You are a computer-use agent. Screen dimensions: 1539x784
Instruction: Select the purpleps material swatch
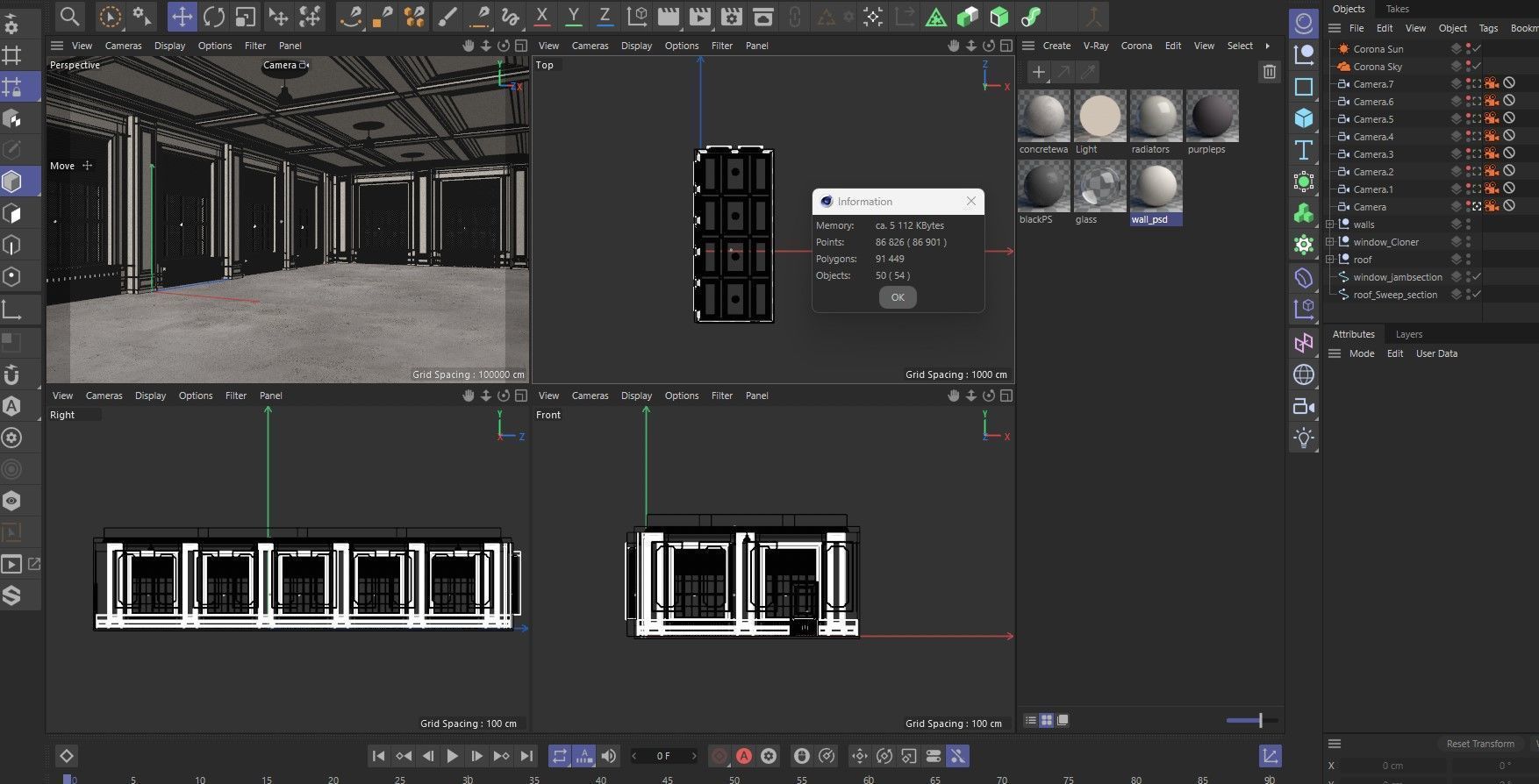(x=1213, y=116)
